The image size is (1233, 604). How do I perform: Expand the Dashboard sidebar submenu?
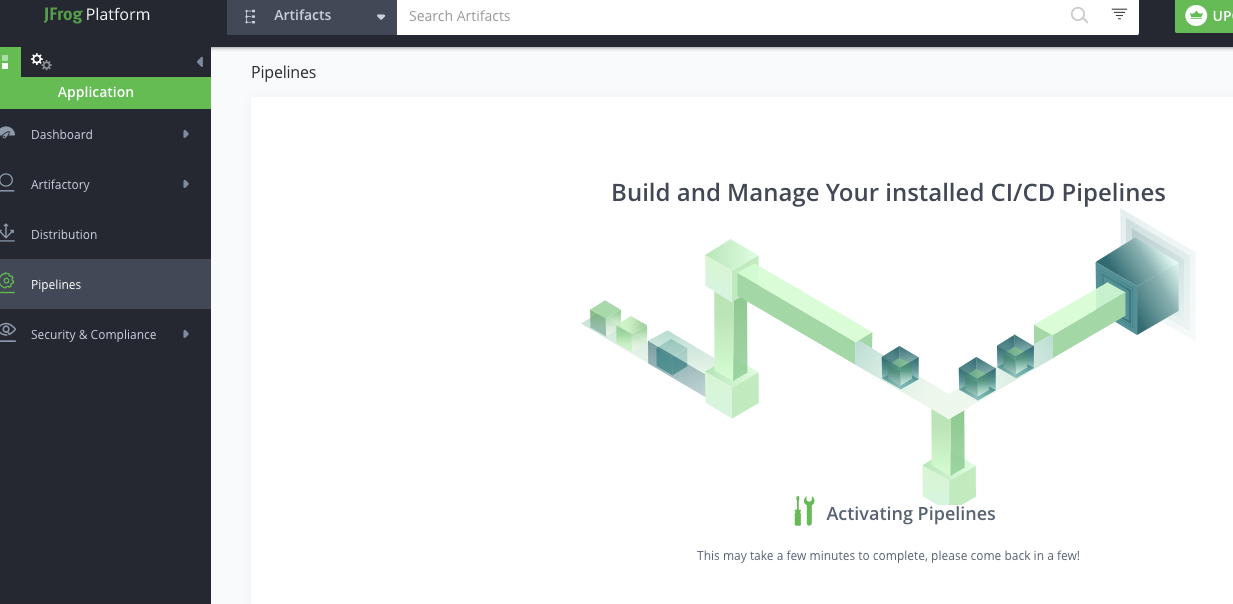(187, 133)
